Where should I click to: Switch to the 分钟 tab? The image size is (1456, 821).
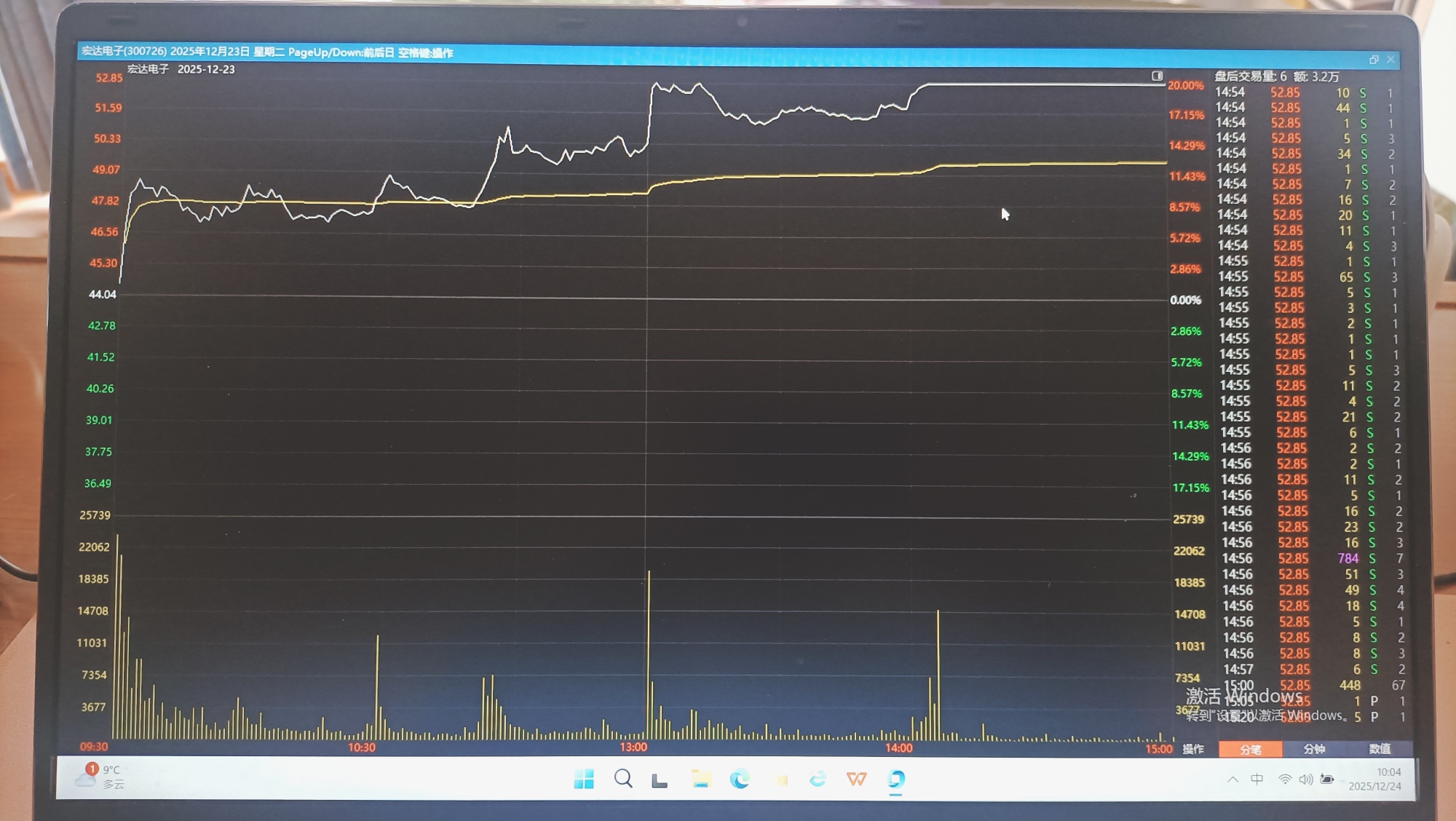(x=1314, y=749)
